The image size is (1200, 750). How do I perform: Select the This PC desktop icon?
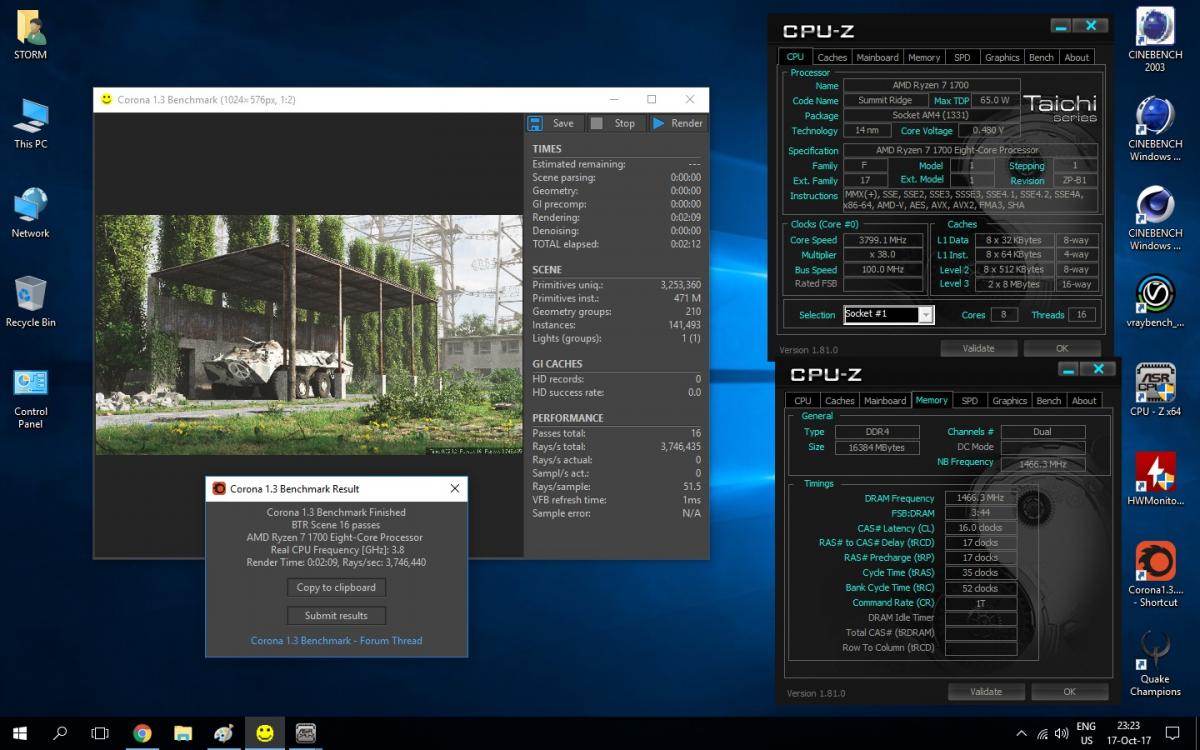pos(30,124)
